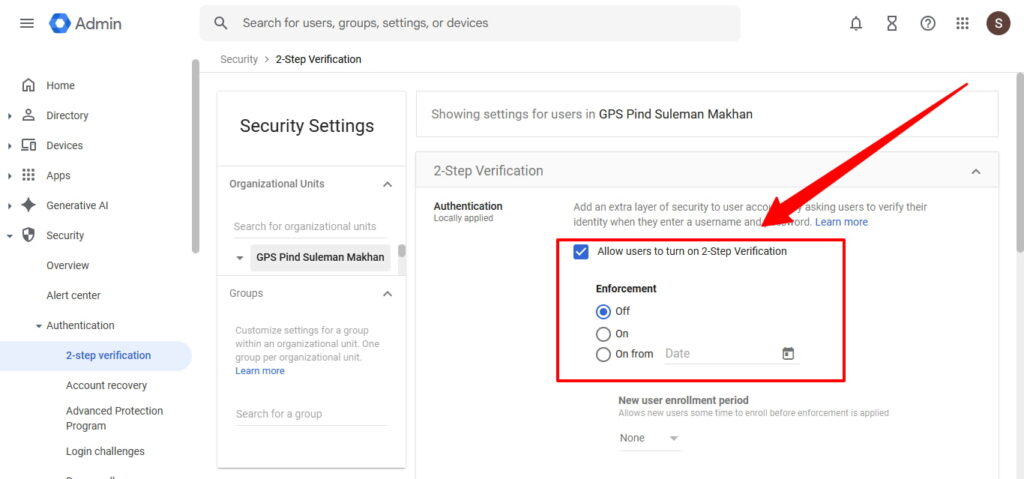This screenshot has width=1024, height=479.
Task: Collapse the 2-Step Verification panel
Action: click(x=976, y=172)
